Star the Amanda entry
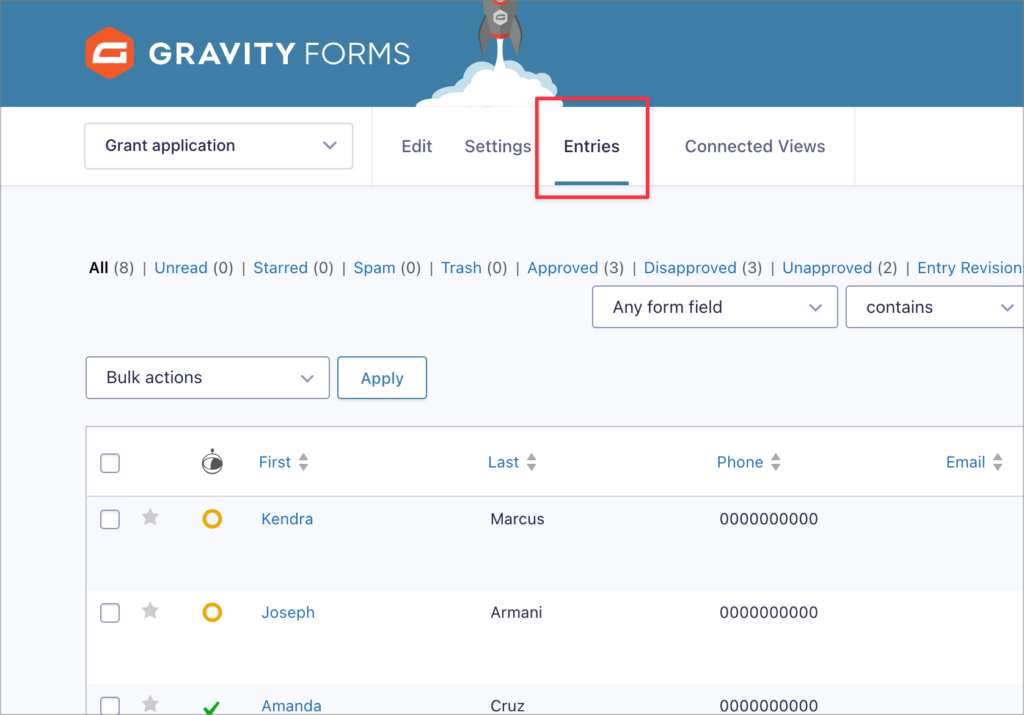The width and height of the screenshot is (1024, 715). (x=150, y=704)
